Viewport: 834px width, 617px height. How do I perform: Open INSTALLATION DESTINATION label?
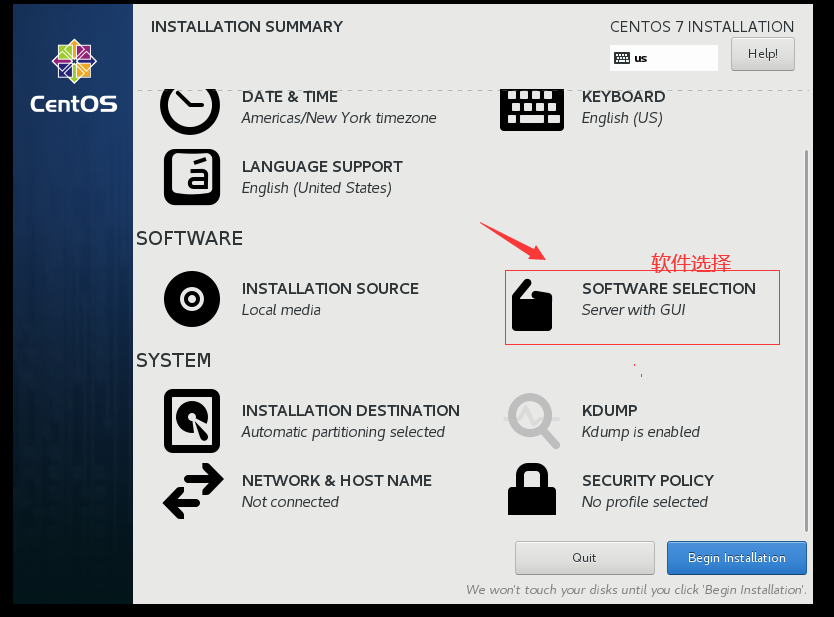[351, 411]
